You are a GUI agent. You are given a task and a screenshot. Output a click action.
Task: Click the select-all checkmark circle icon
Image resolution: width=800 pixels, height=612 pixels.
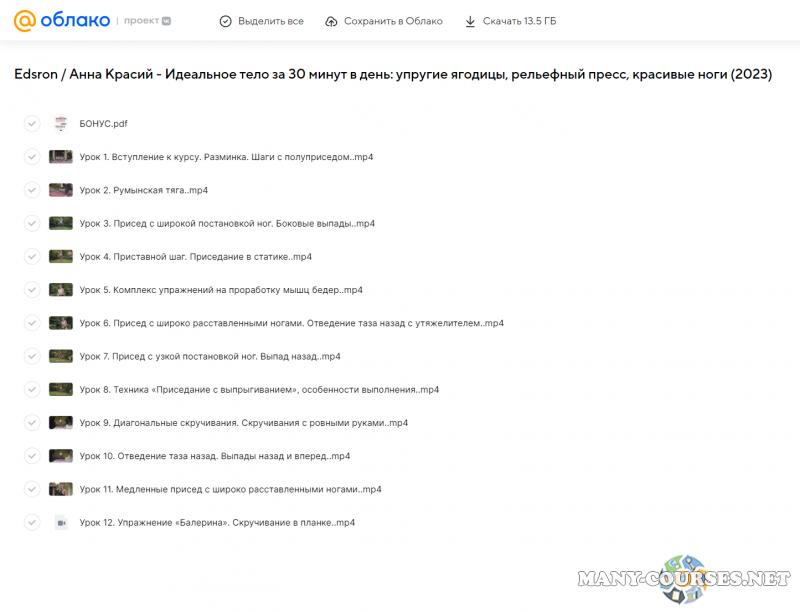(x=225, y=21)
